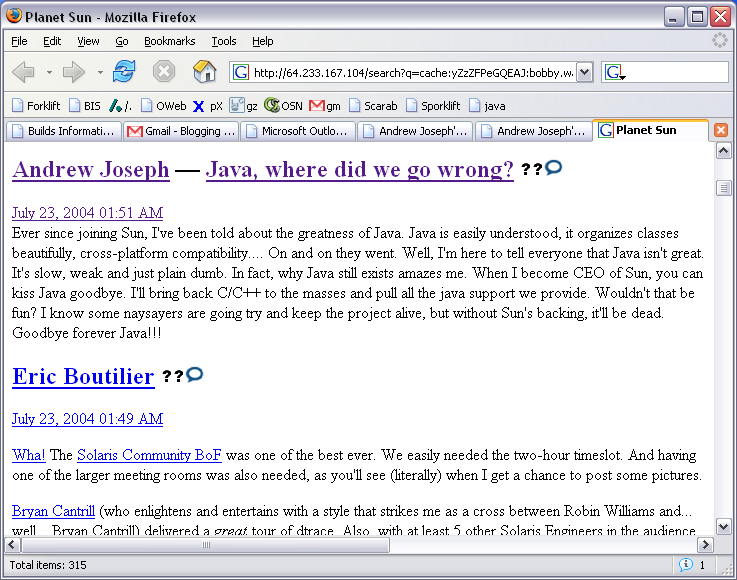Switch to the second Andrew Joseph' tab

pos(533,131)
